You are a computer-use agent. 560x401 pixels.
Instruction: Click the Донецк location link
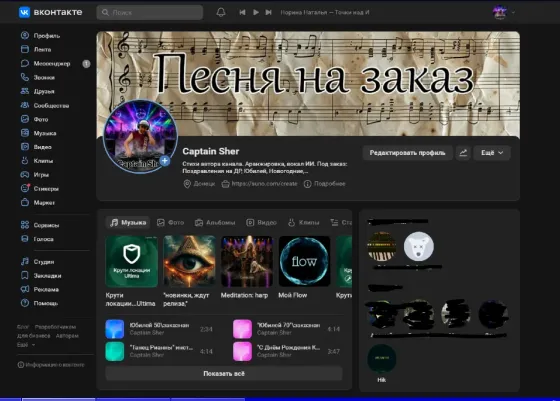[199, 184]
